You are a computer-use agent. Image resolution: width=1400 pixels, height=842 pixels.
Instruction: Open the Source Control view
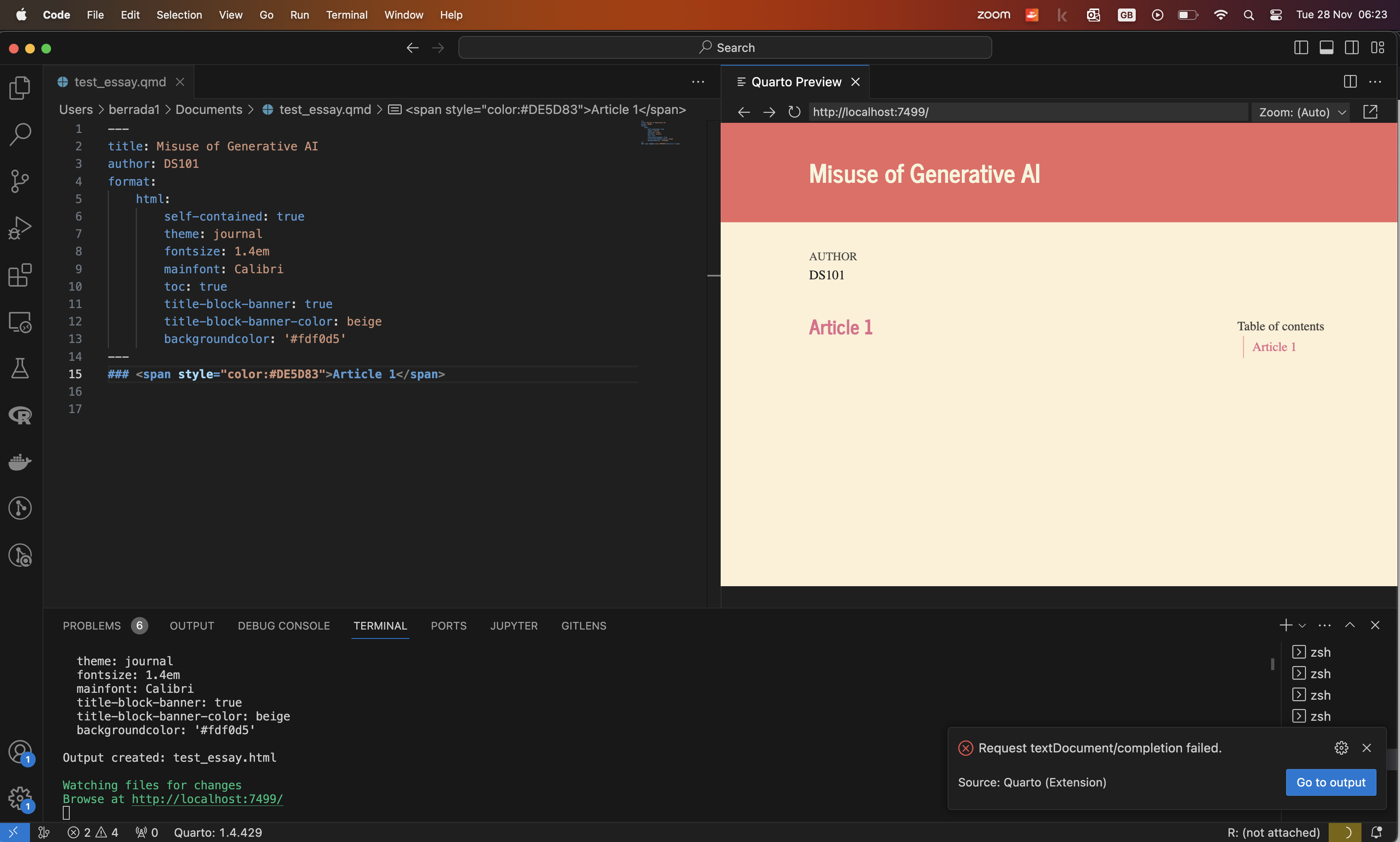[20, 181]
